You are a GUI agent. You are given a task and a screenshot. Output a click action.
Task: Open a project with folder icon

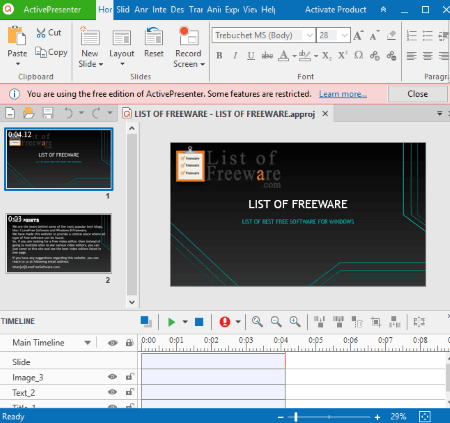[29, 113]
